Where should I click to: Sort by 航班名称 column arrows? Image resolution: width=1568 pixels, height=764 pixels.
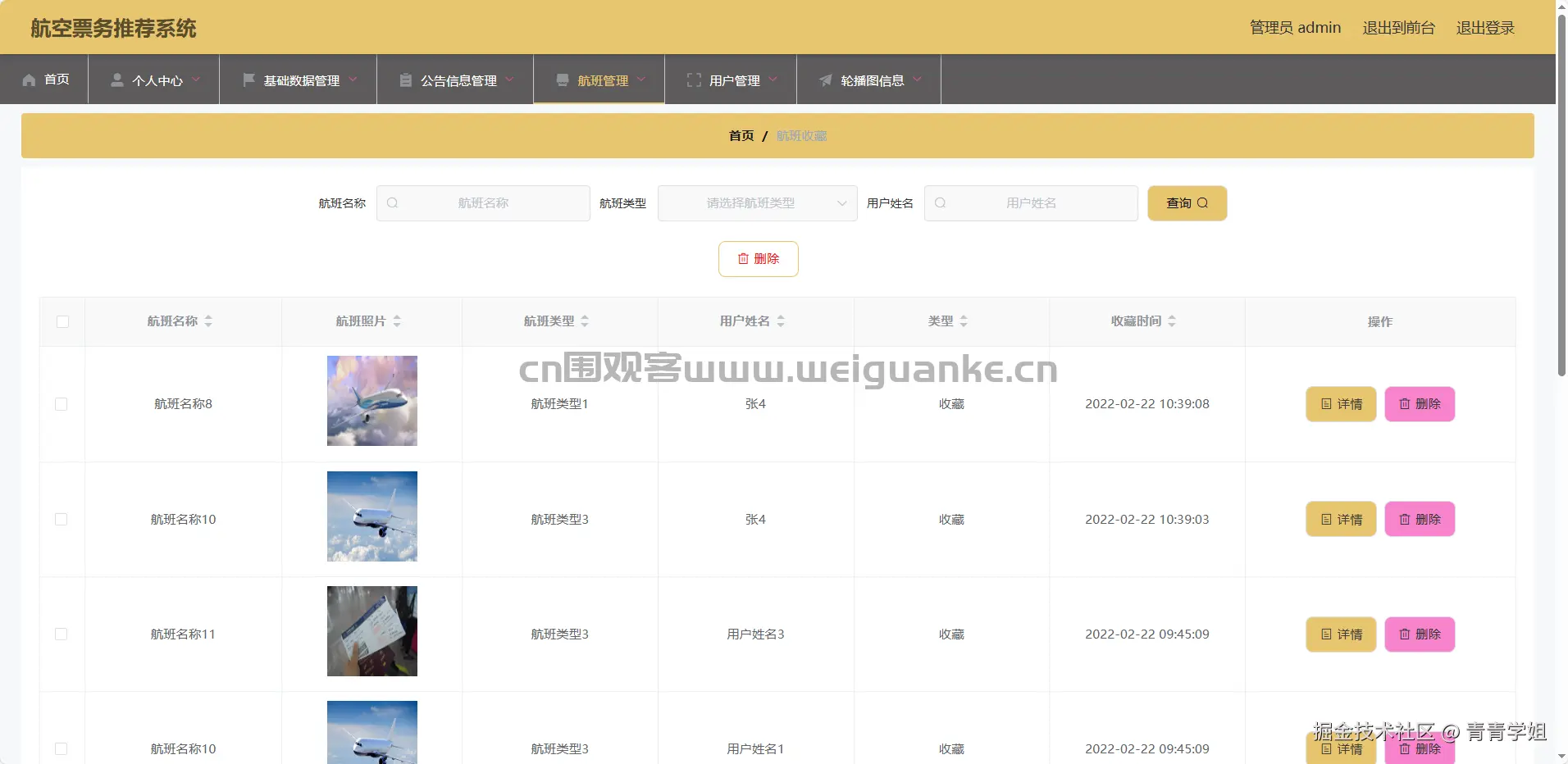click(208, 321)
